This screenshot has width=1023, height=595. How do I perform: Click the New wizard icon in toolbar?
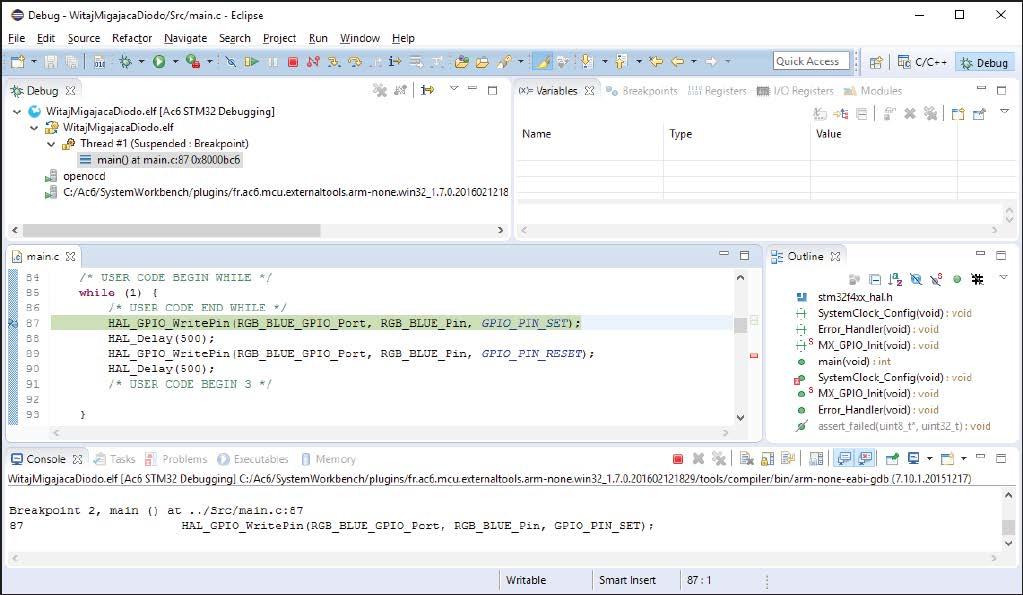pyautogui.click(x=18, y=62)
